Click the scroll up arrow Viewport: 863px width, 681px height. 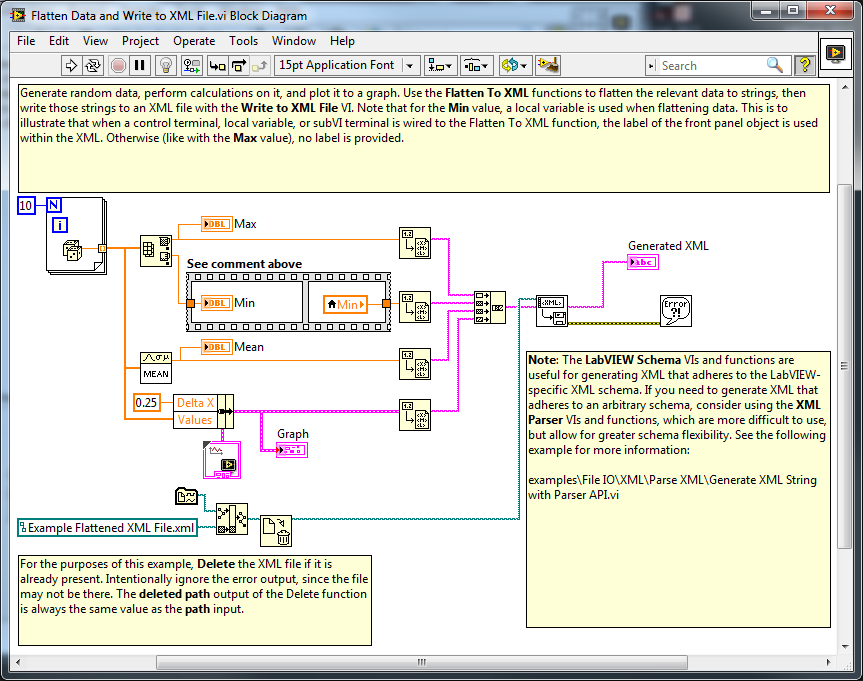(845, 88)
